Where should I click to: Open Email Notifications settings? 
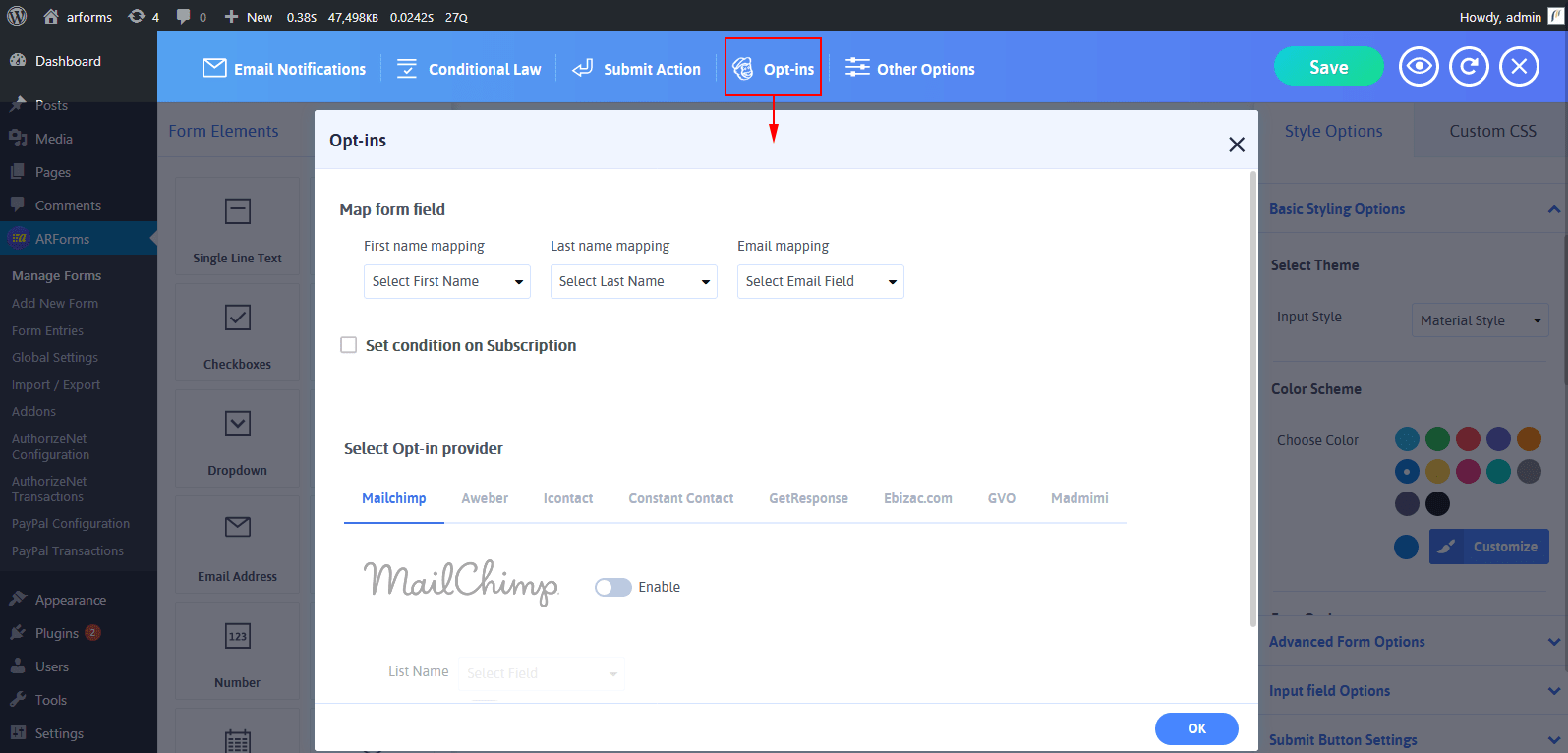click(284, 69)
